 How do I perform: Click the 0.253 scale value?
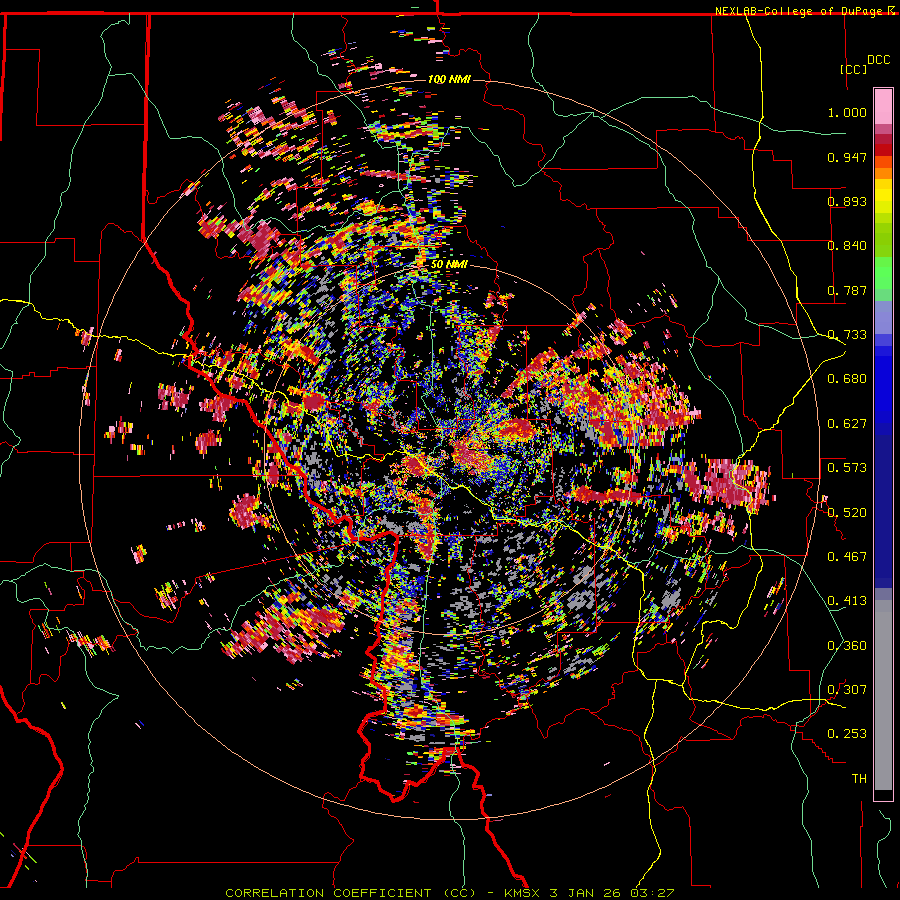pos(847,734)
